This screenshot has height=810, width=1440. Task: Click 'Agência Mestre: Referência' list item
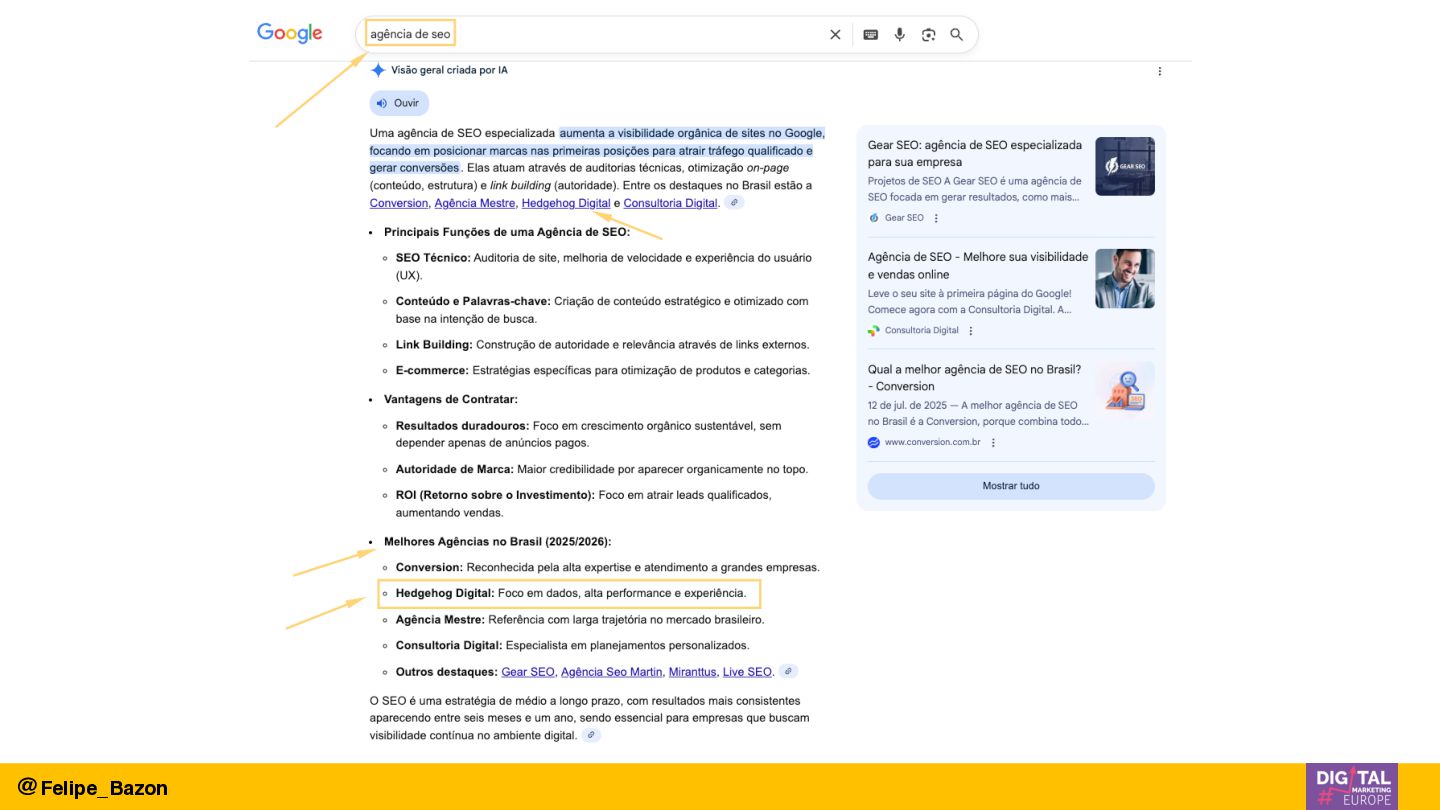click(580, 620)
